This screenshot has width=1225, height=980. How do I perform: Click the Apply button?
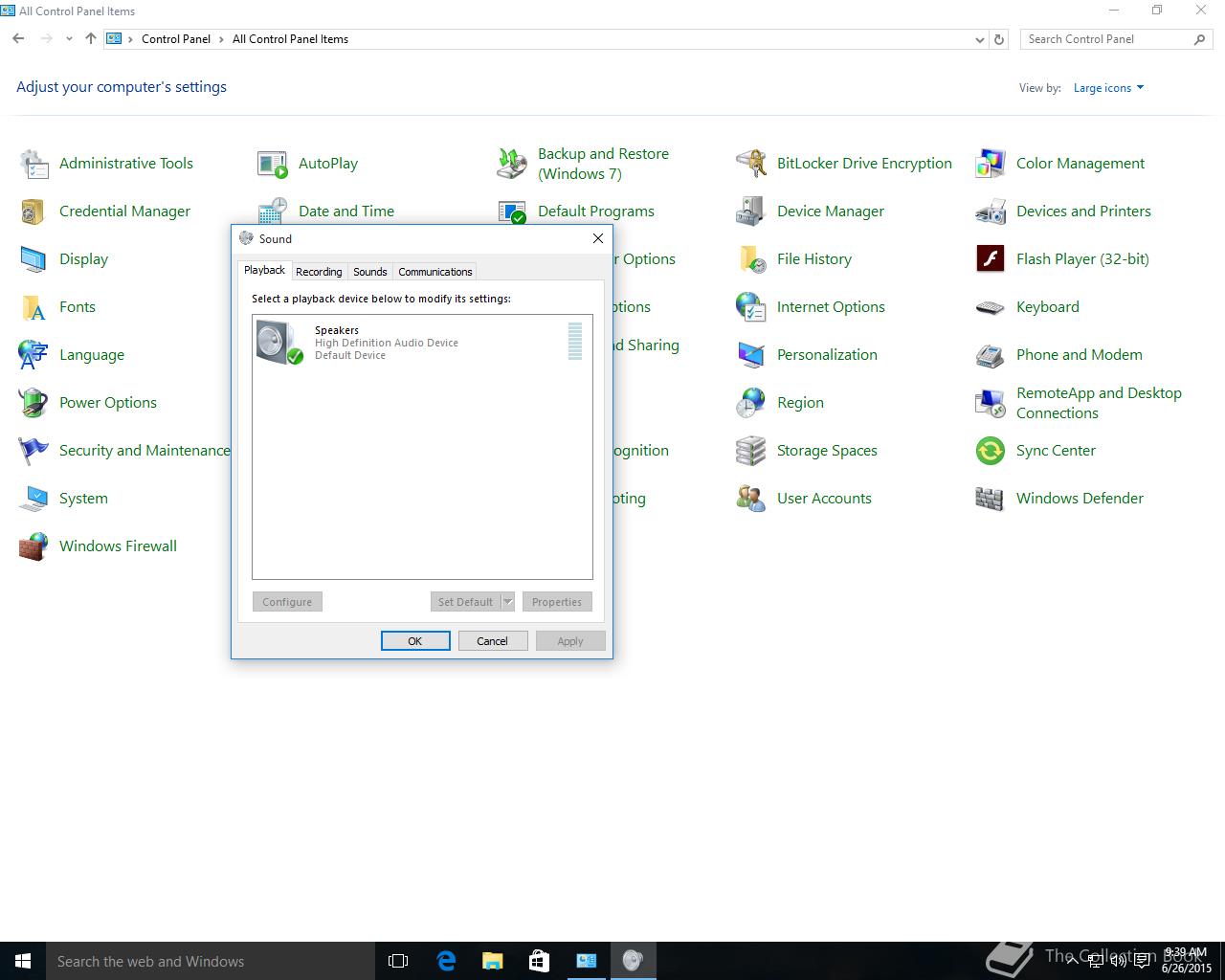pyautogui.click(x=570, y=641)
